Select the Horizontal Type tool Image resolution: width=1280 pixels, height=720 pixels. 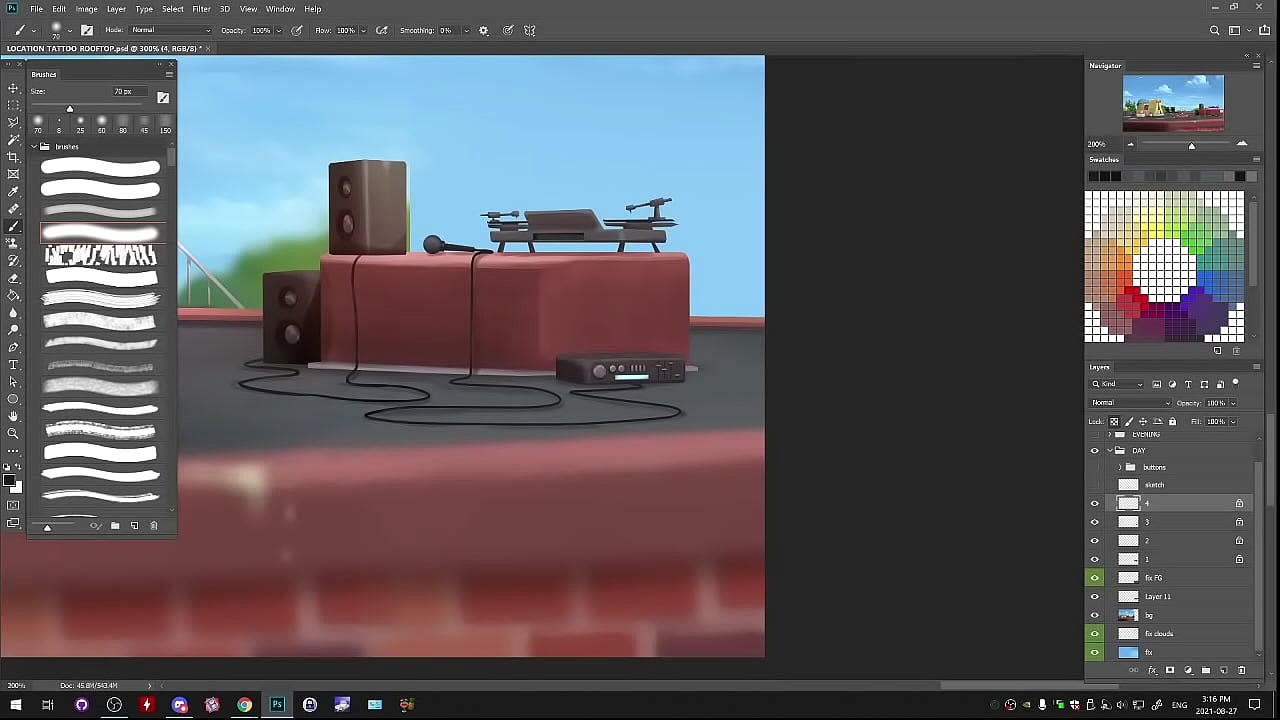[13, 365]
